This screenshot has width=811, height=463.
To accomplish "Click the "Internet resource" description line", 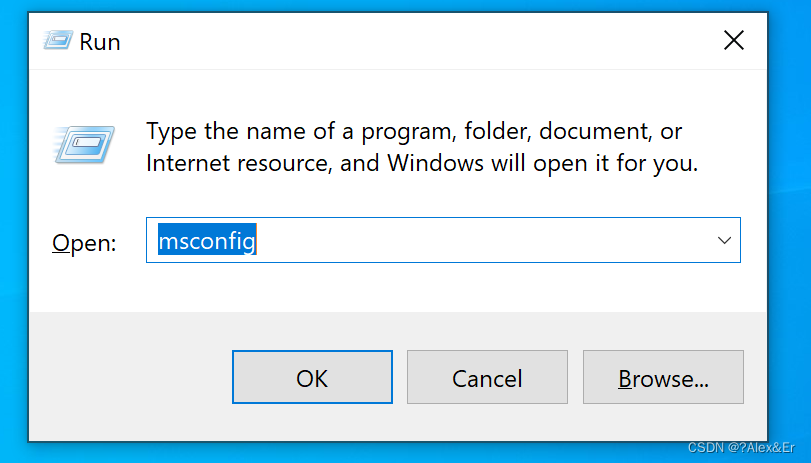I will click(x=422, y=163).
